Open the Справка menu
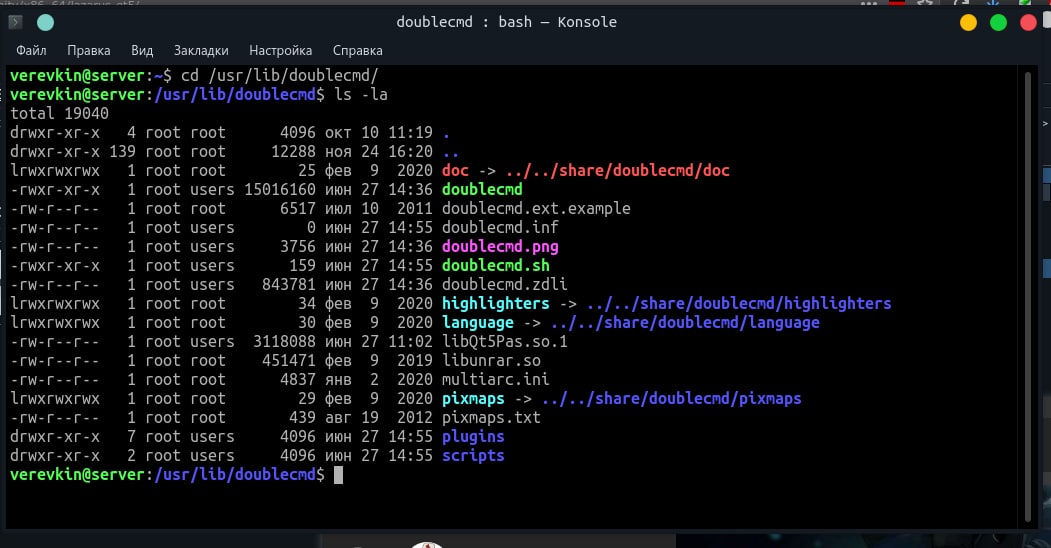The image size is (1051, 548). coord(357,51)
